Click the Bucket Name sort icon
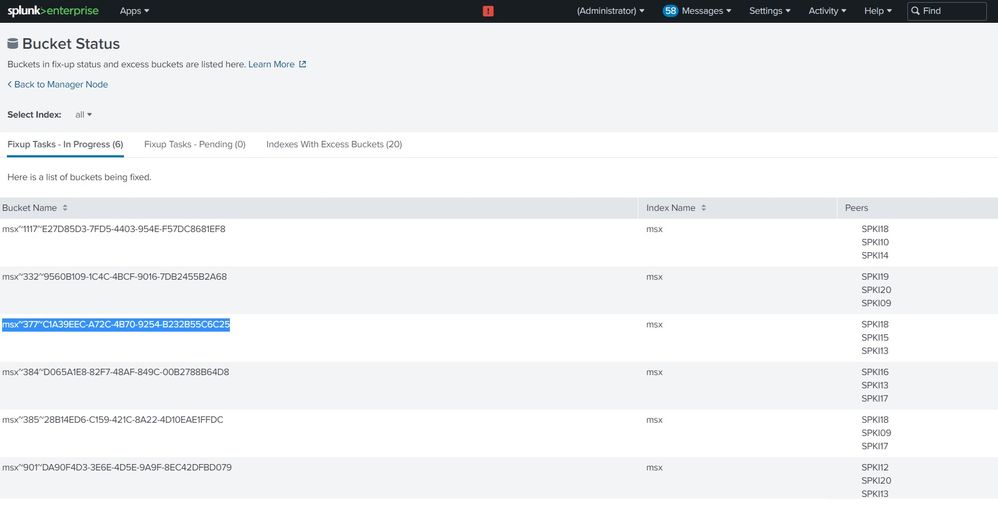Viewport: 998px width, 507px height. point(65,208)
